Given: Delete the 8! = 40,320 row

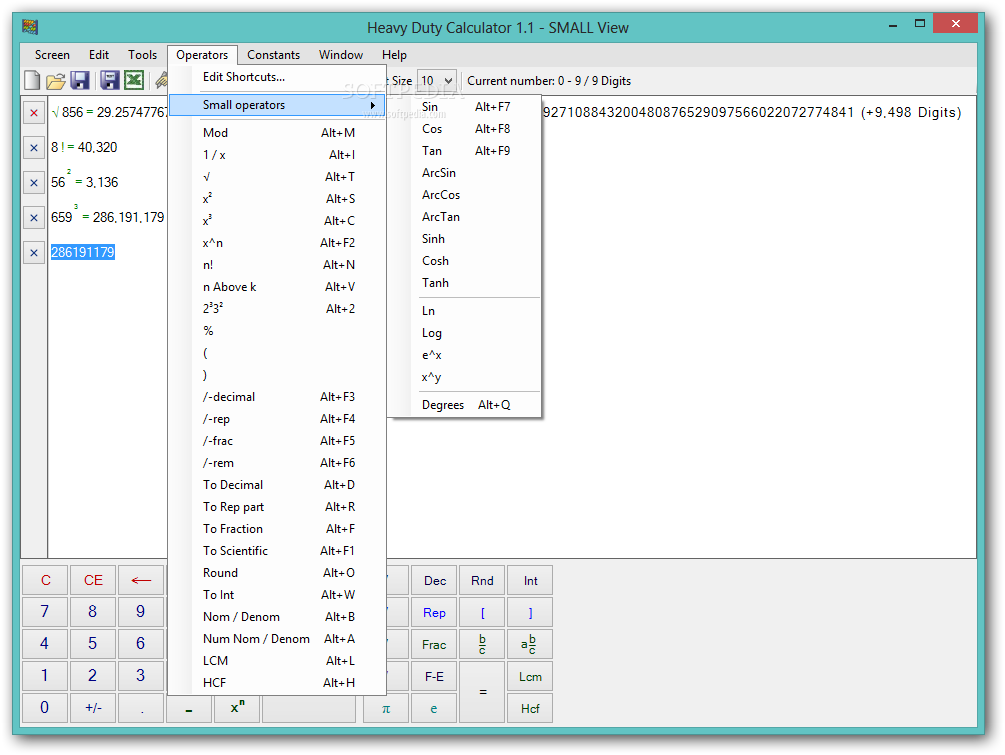Looking at the screenshot, I should (34, 148).
